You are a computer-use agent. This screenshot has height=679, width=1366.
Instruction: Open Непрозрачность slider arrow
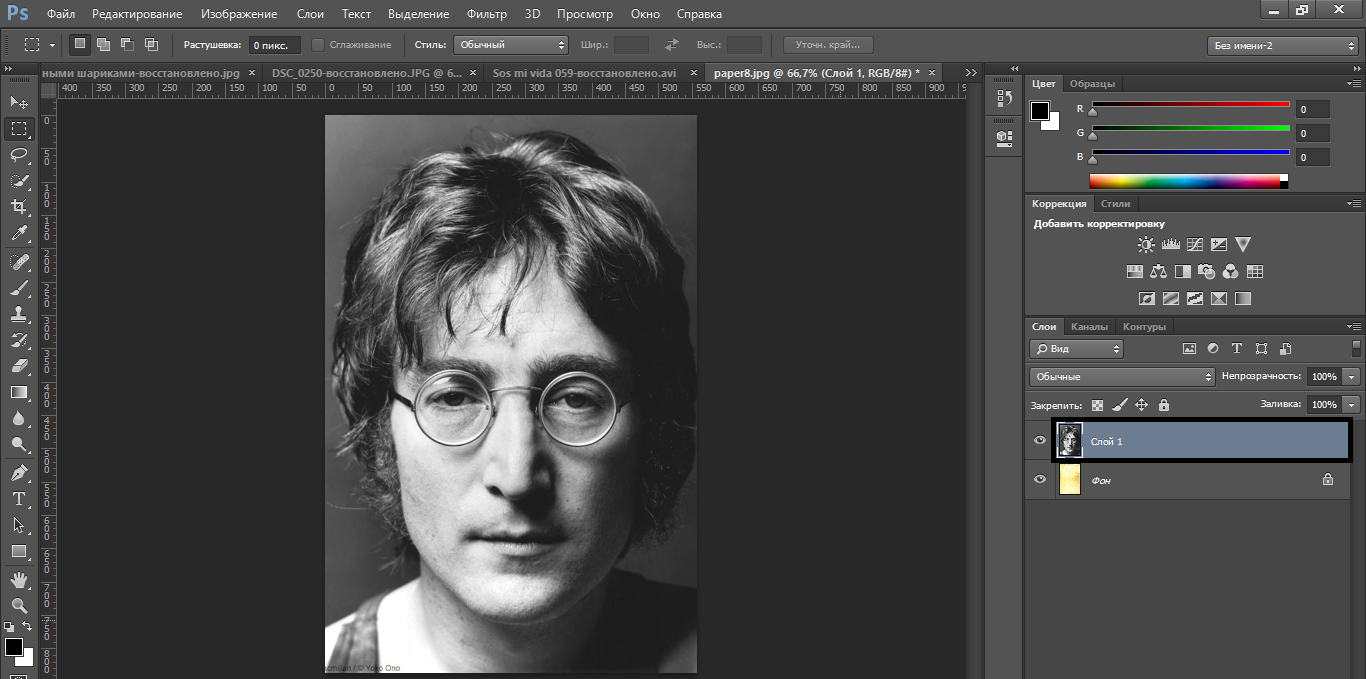tap(1352, 377)
